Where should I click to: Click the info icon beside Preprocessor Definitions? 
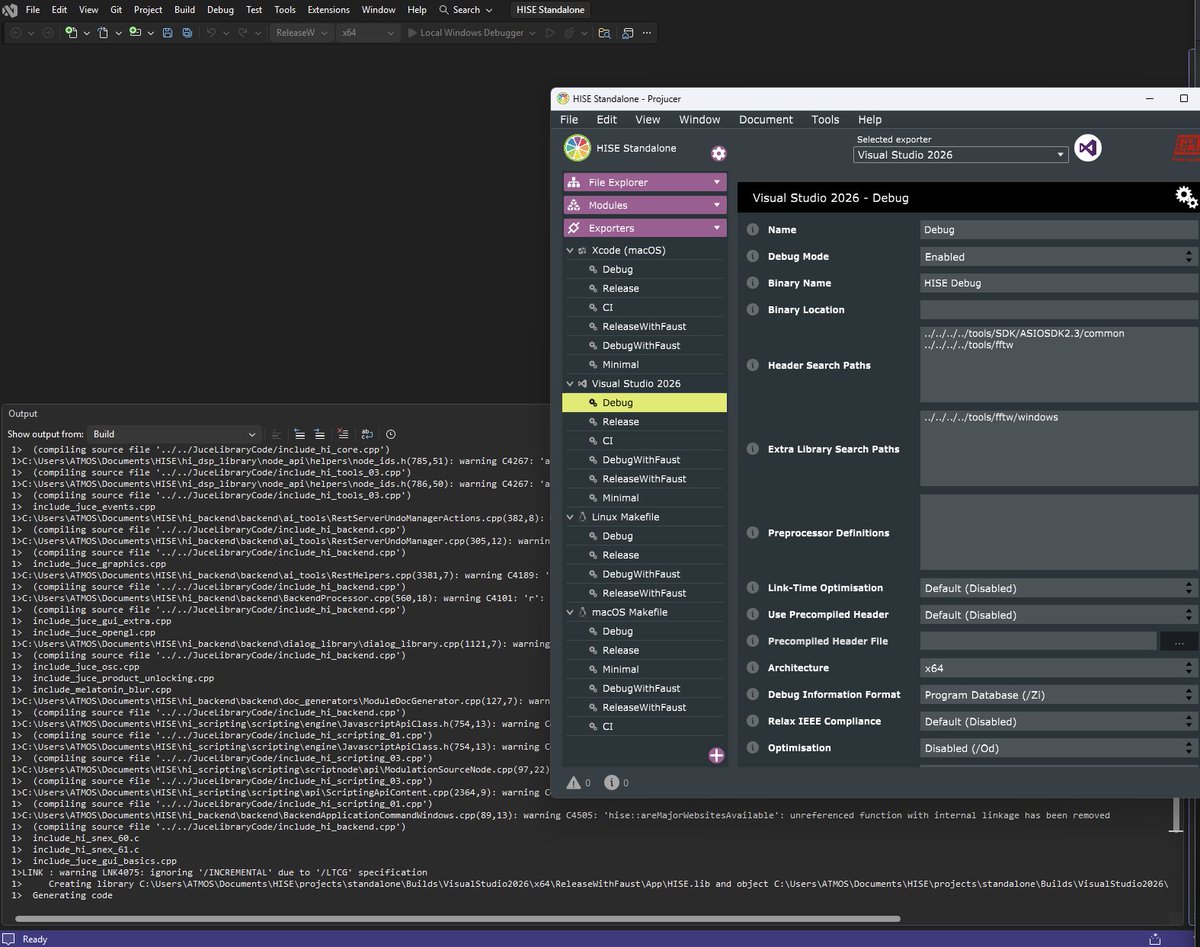(753, 533)
